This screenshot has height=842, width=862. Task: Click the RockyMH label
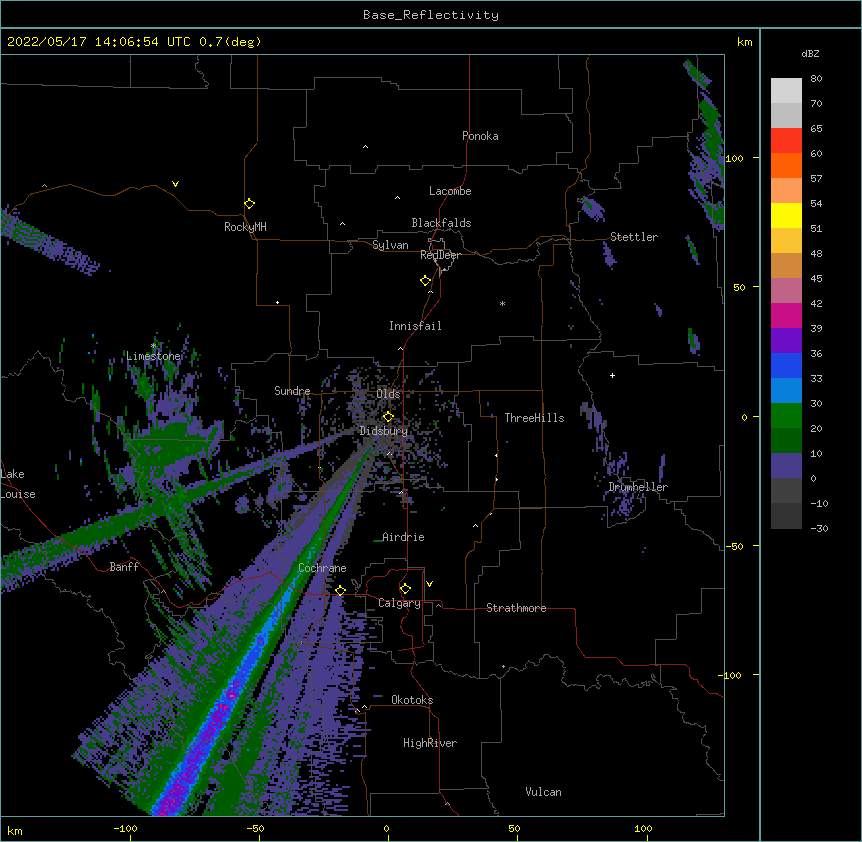point(245,227)
